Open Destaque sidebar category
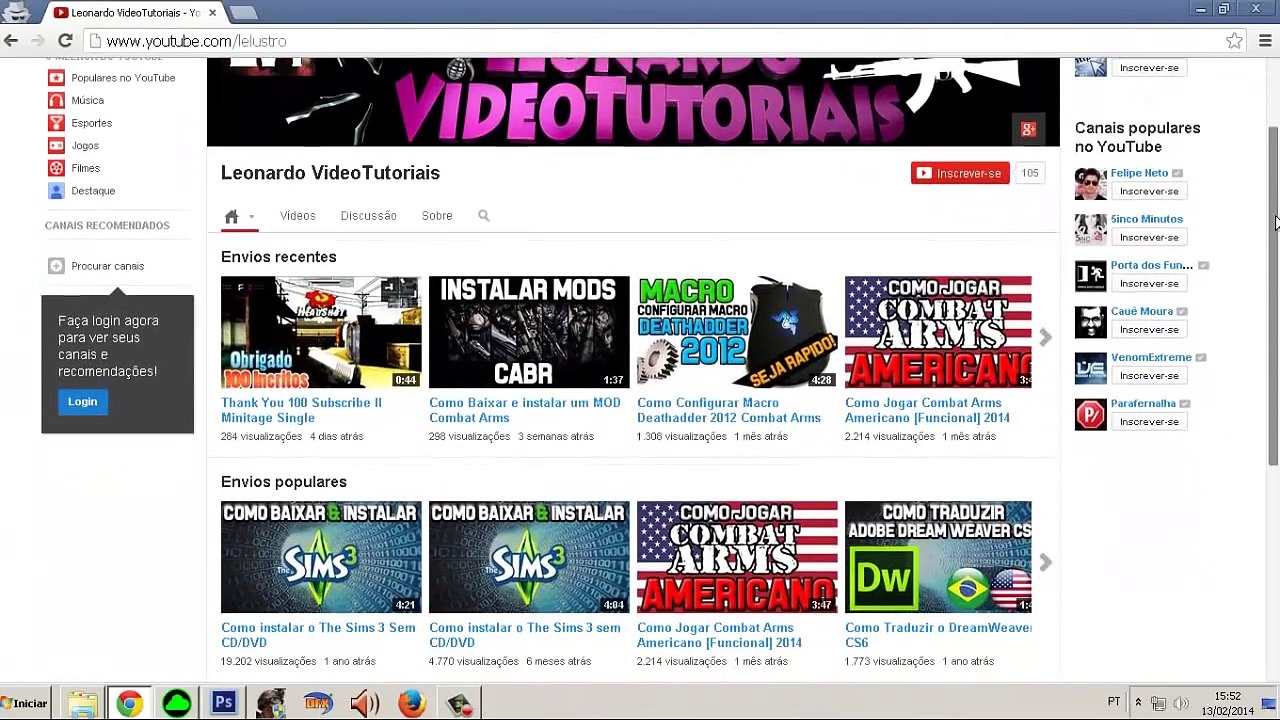The image size is (1280, 720). 93,191
